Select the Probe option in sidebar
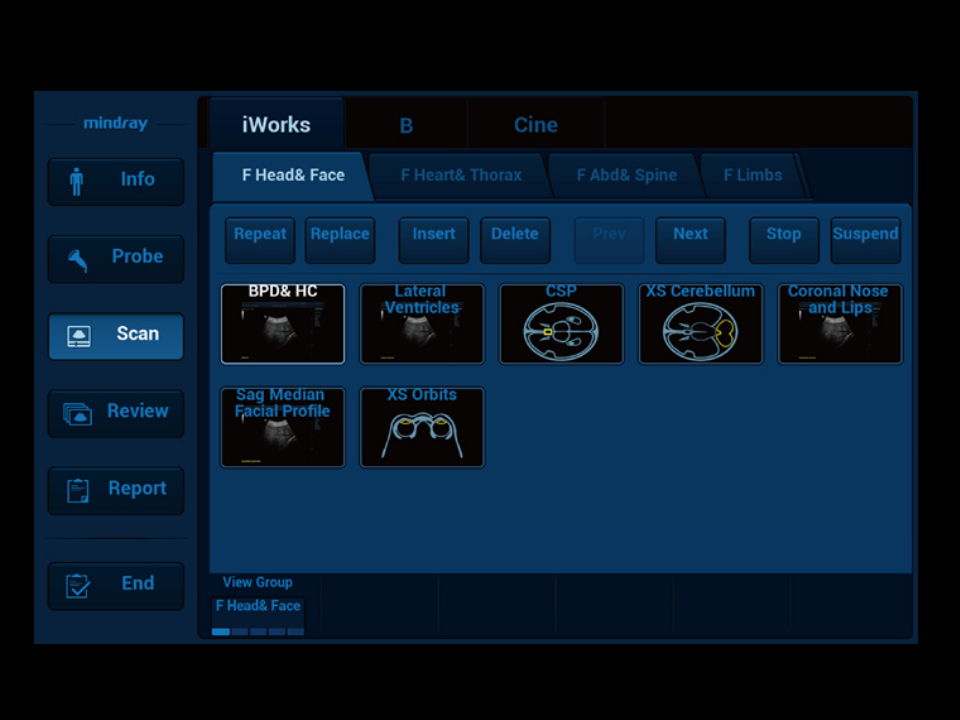The width and height of the screenshot is (960, 720). [116, 258]
